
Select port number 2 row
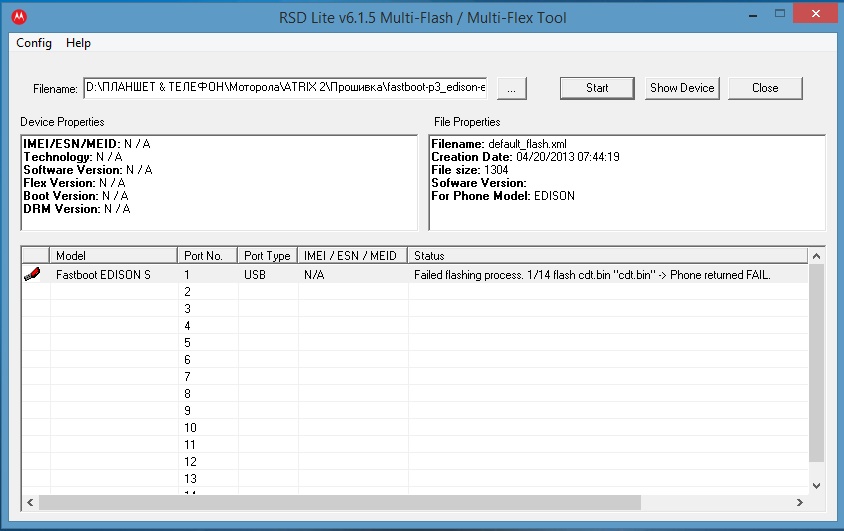pos(414,292)
